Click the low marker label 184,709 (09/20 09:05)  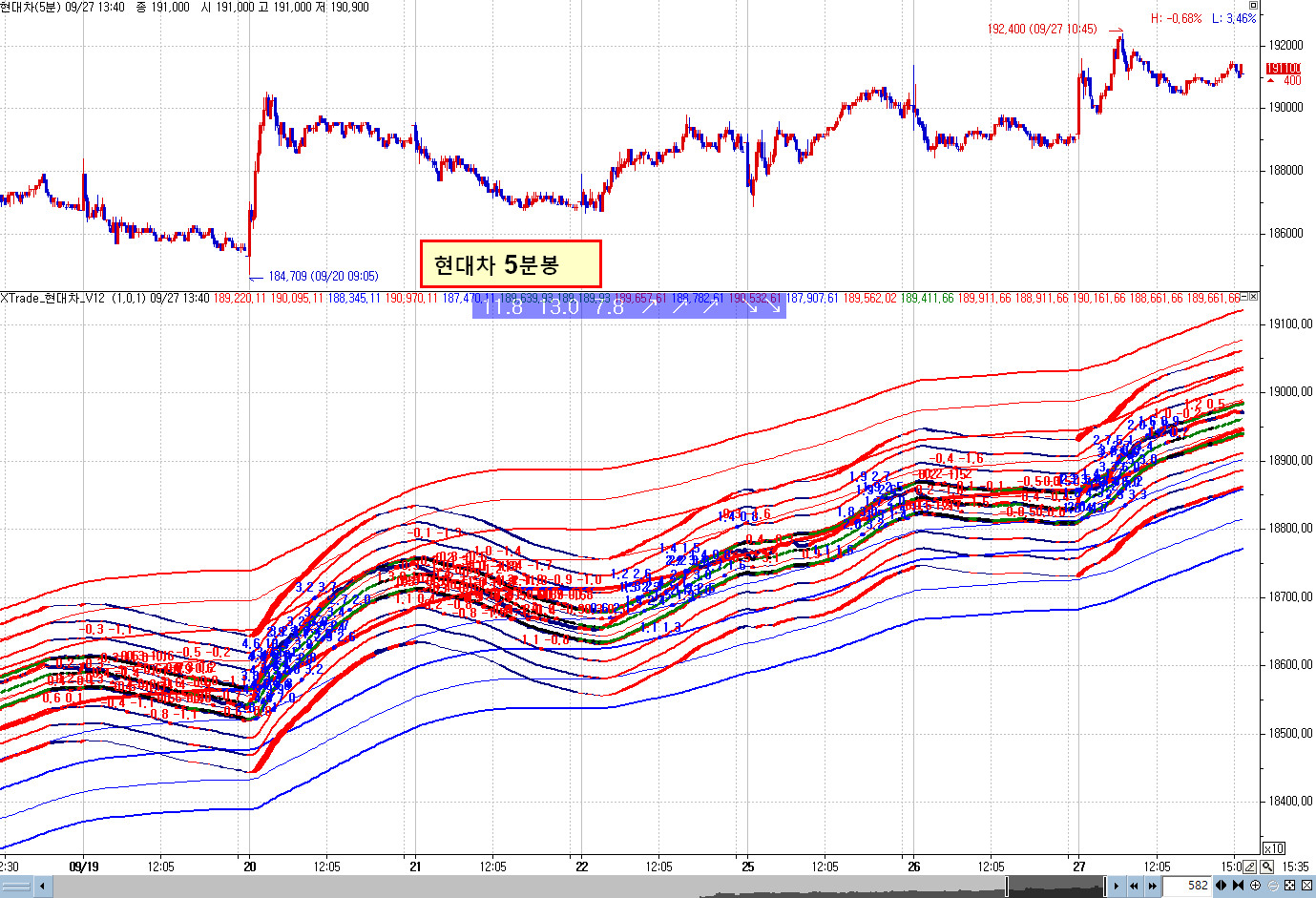tap(323, 276)
